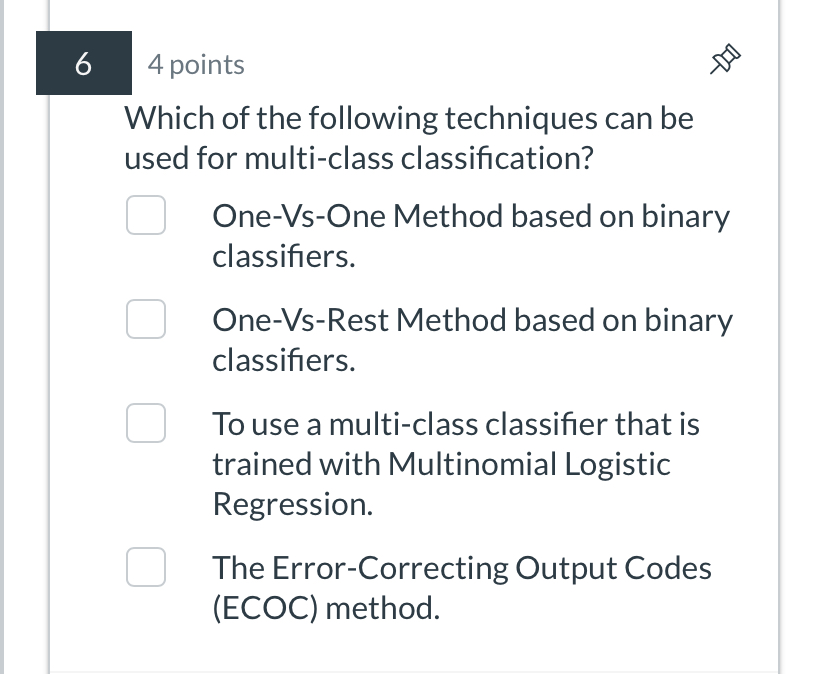Viewport: 828px width, 674px height.
Task: Check the One-Vs-One Method option
Action: 146,215
